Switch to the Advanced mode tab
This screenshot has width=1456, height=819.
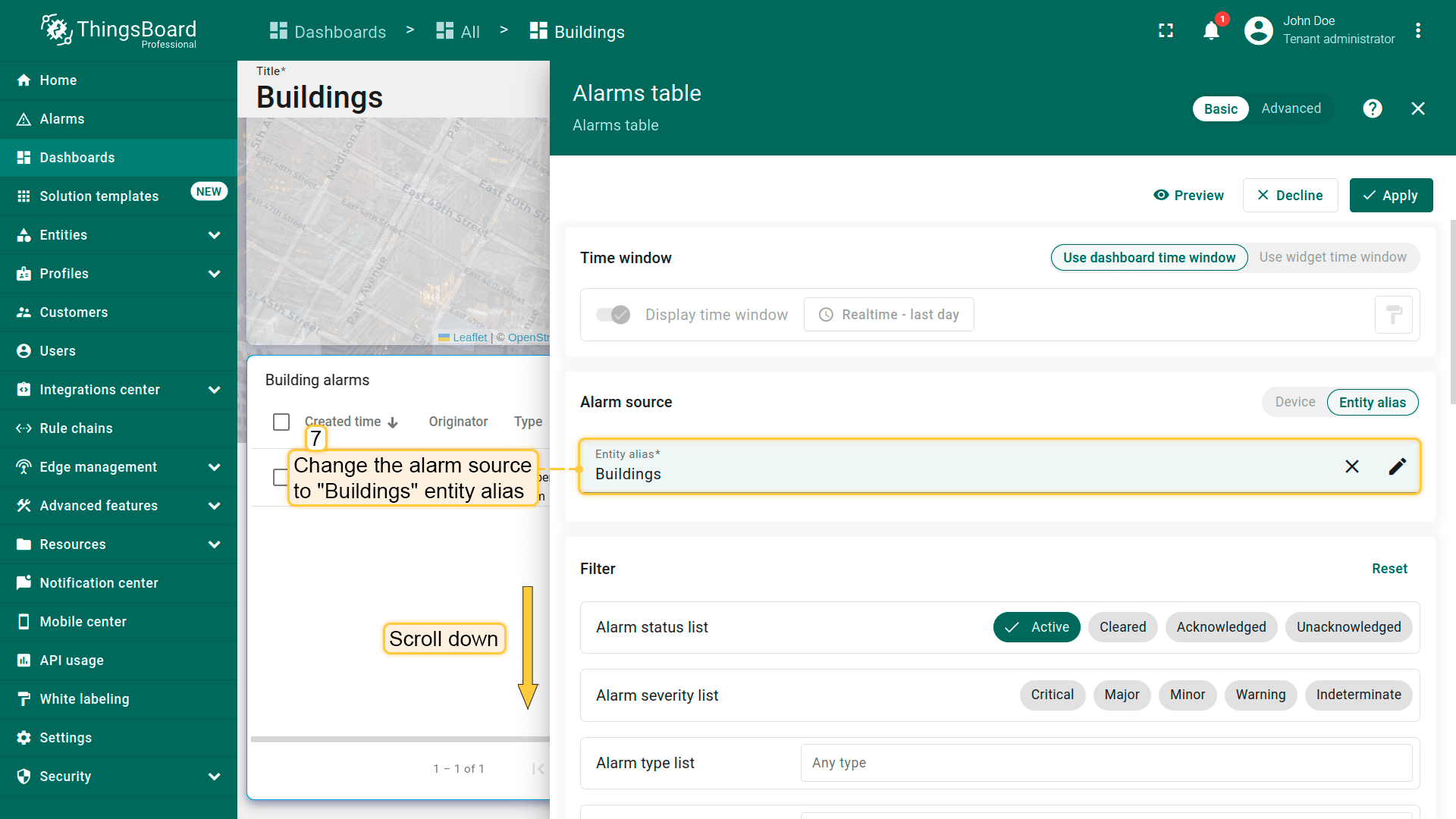(x=1291, y=108)
